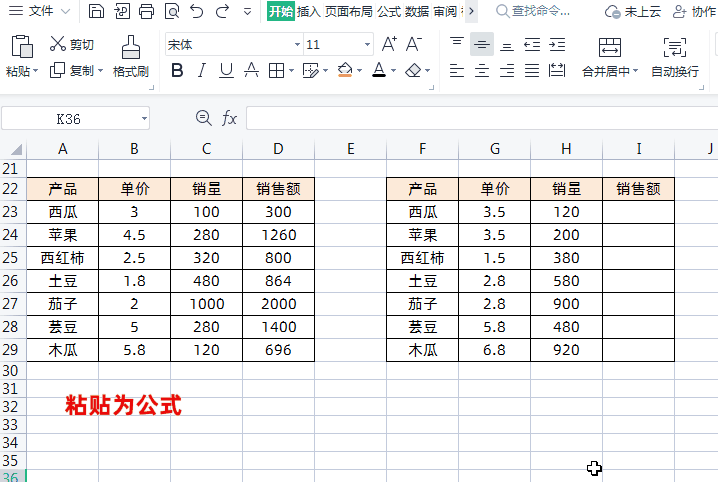718x482 pixels.
Task: Toggle underline formatting
Action: tap(226, 70)
